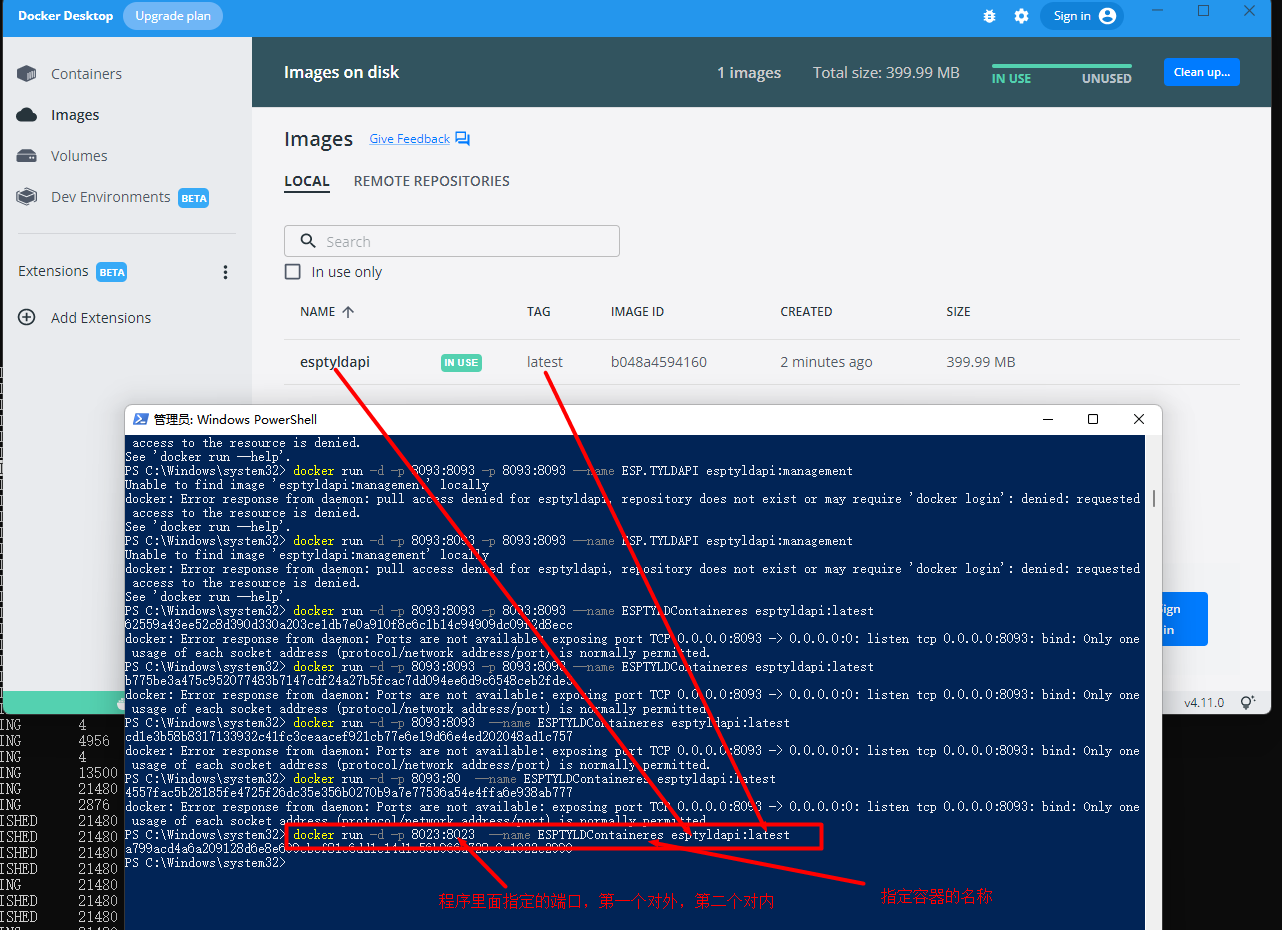This screenshot has width=1282, height=930.
Task: Click the '2 minutes ago' created value
Action: [x=826, y=362]
